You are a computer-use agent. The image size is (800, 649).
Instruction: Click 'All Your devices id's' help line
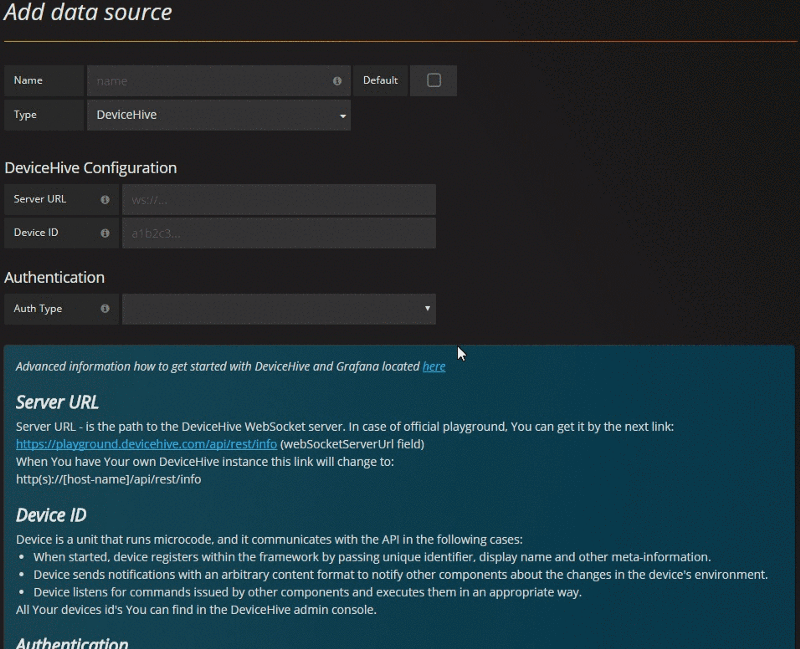196,610
